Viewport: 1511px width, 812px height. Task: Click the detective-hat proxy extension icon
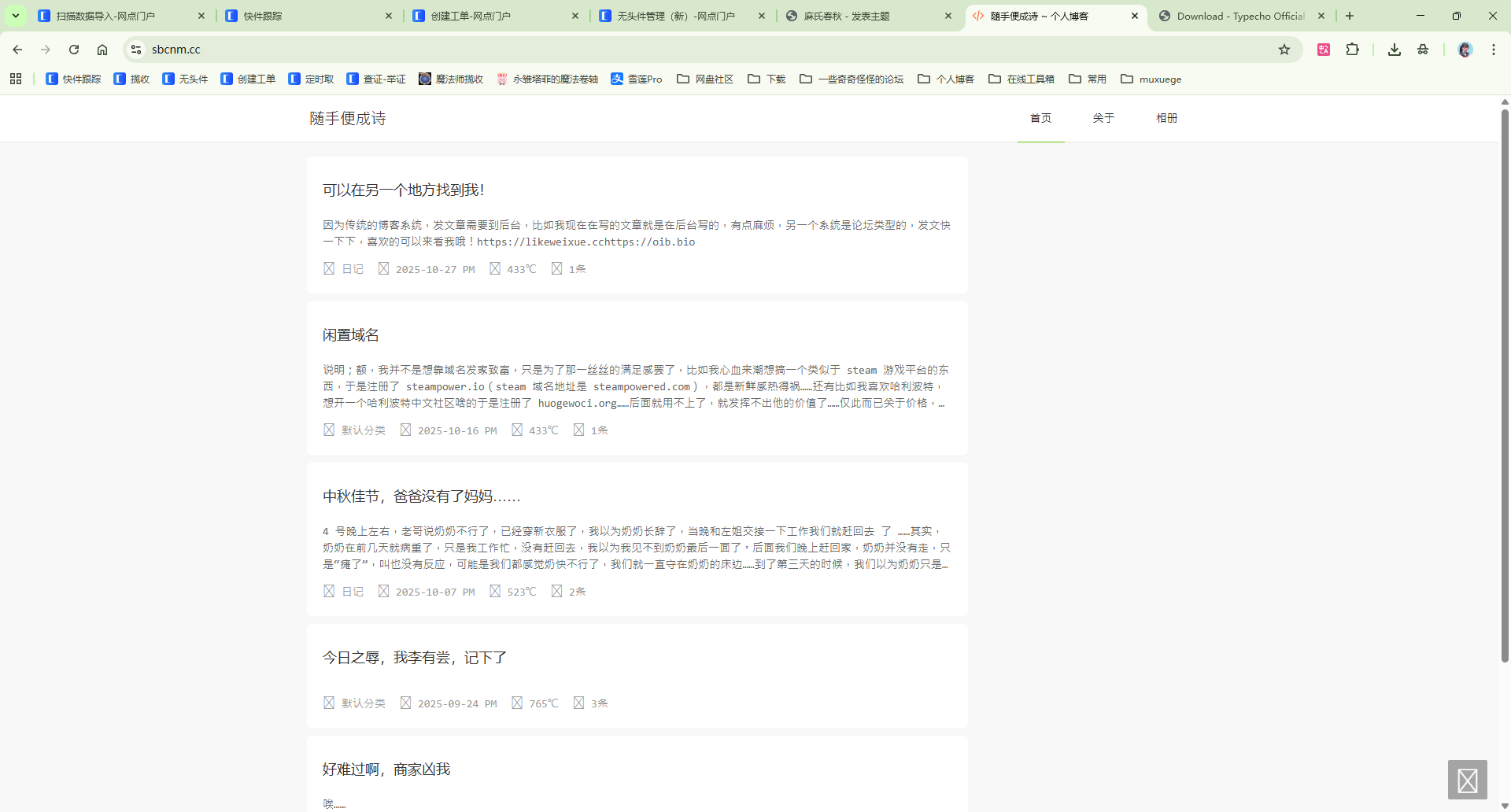click(1422, 49)
